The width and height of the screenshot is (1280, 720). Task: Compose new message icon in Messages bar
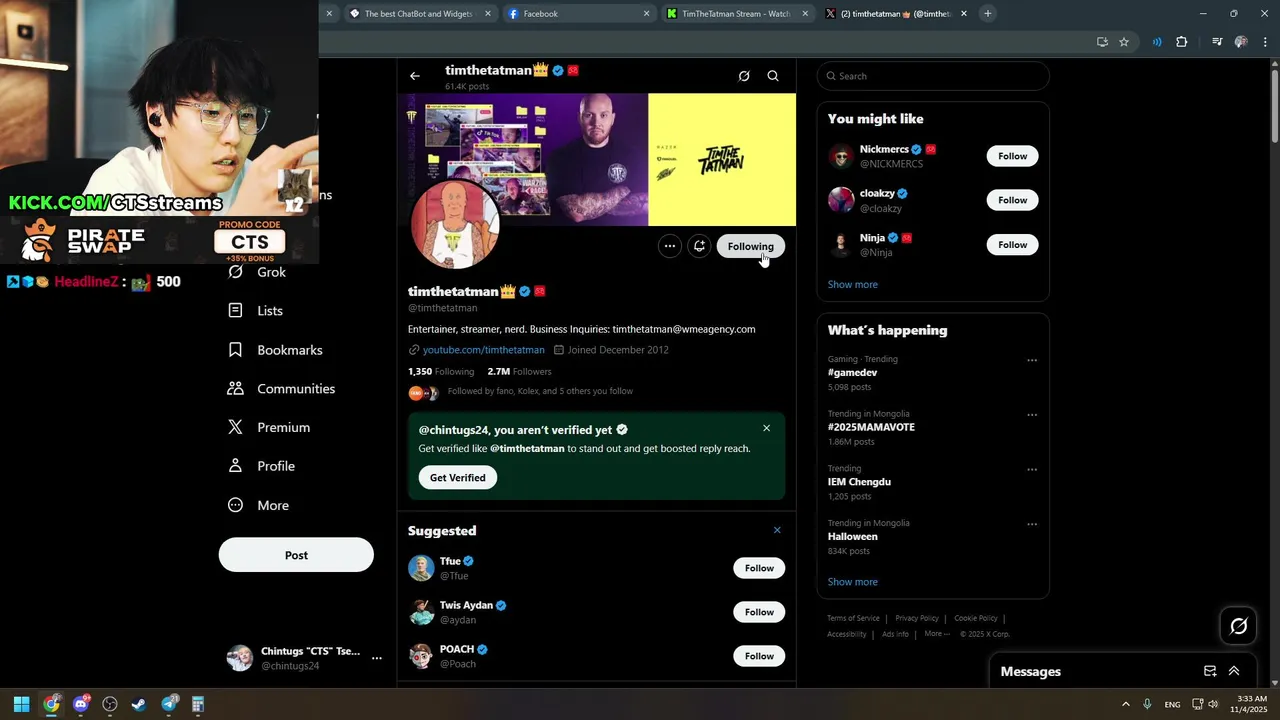click(1210, 671)
